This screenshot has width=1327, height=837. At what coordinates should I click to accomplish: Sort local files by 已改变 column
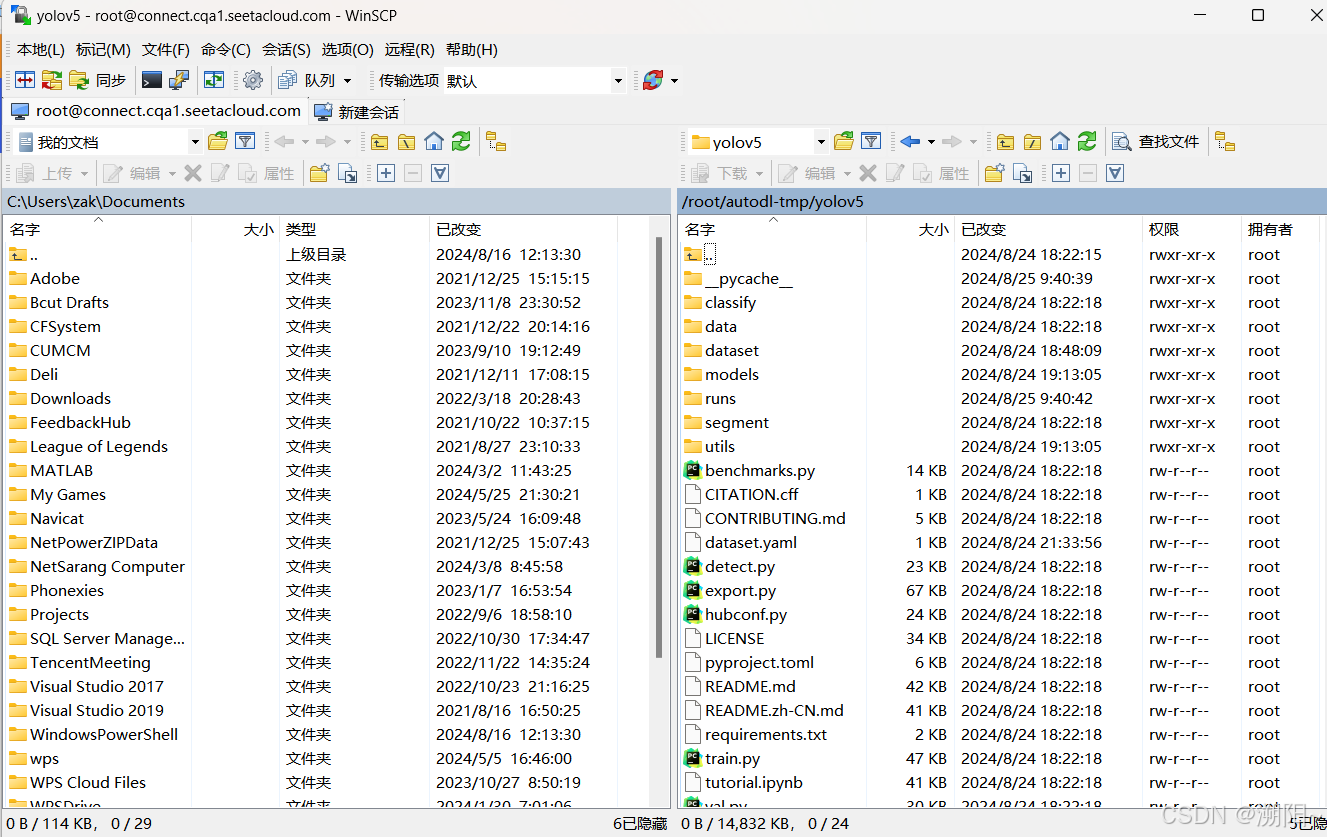point(524,229)
